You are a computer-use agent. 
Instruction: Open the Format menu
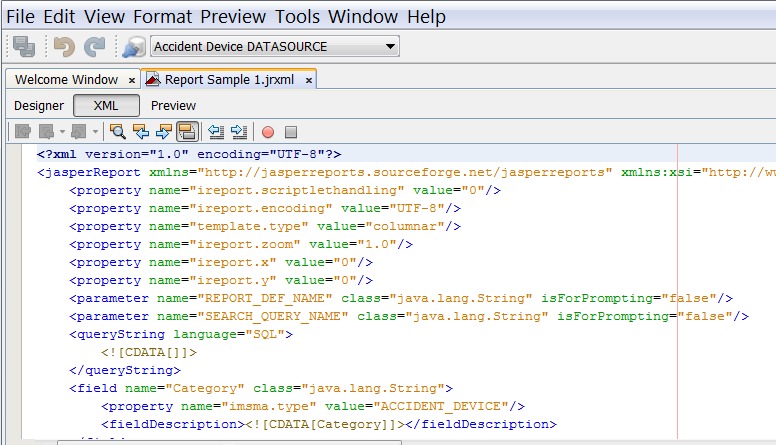click(x=162, y=17)
